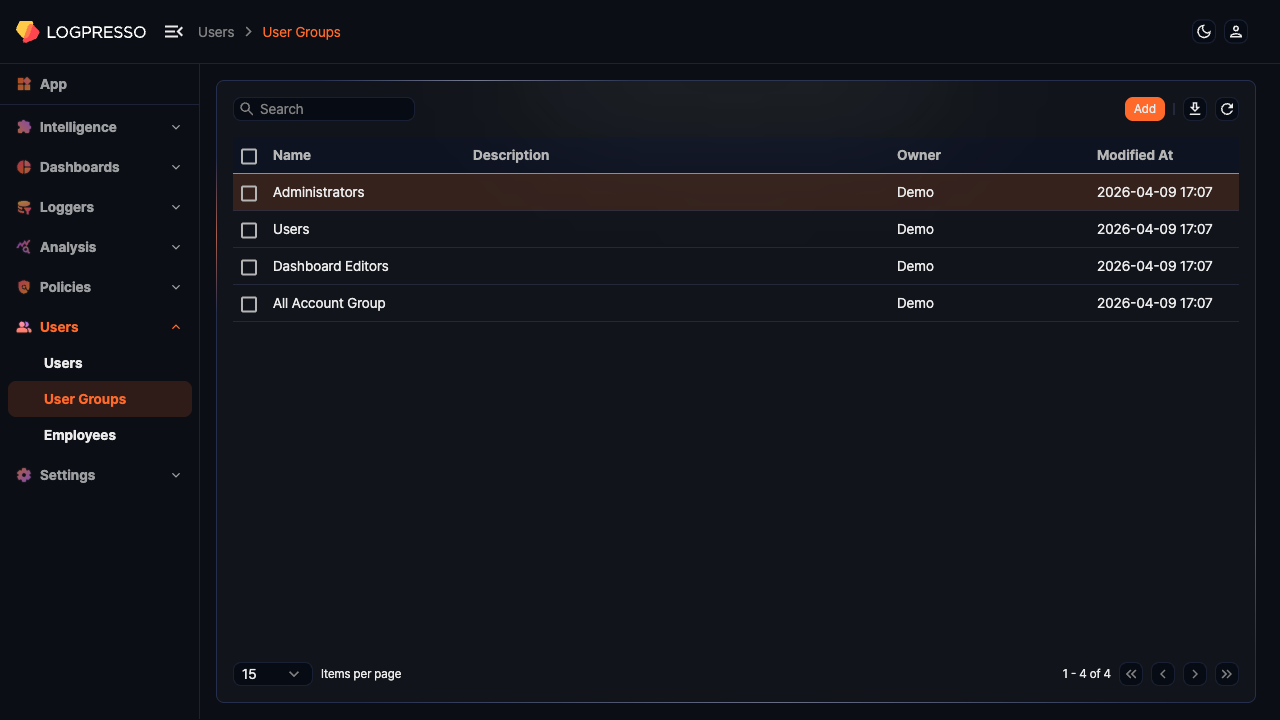Collapse the sidebar using the menu icon
Image resolution: width=1280 pixels, height=720 pixels.
(174, 31)
